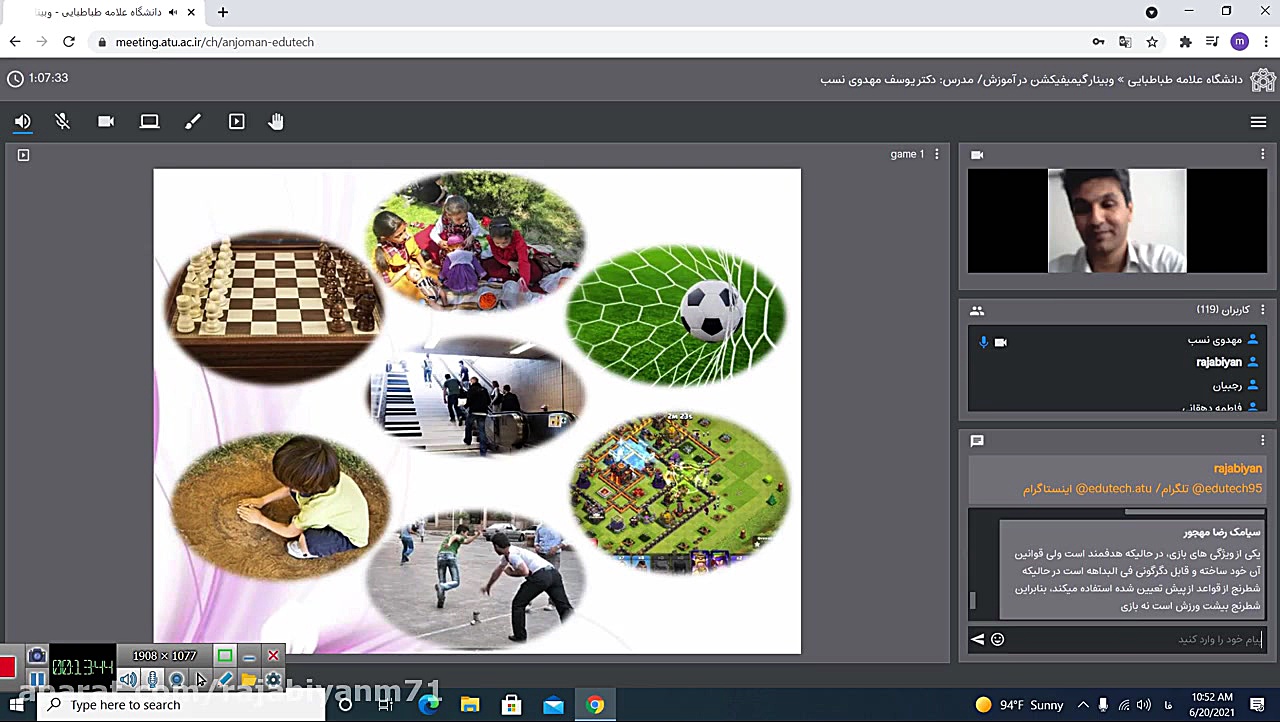Image resolution: width=1280 pixels, height=722 pixels.
Task: Open the video panel three-dot menu
Action: point(1262,155)
